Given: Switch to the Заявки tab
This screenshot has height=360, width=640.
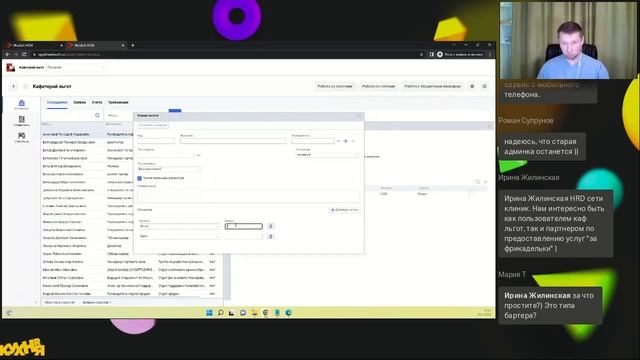Looking at the screenshot, I should tap(80, 102).
